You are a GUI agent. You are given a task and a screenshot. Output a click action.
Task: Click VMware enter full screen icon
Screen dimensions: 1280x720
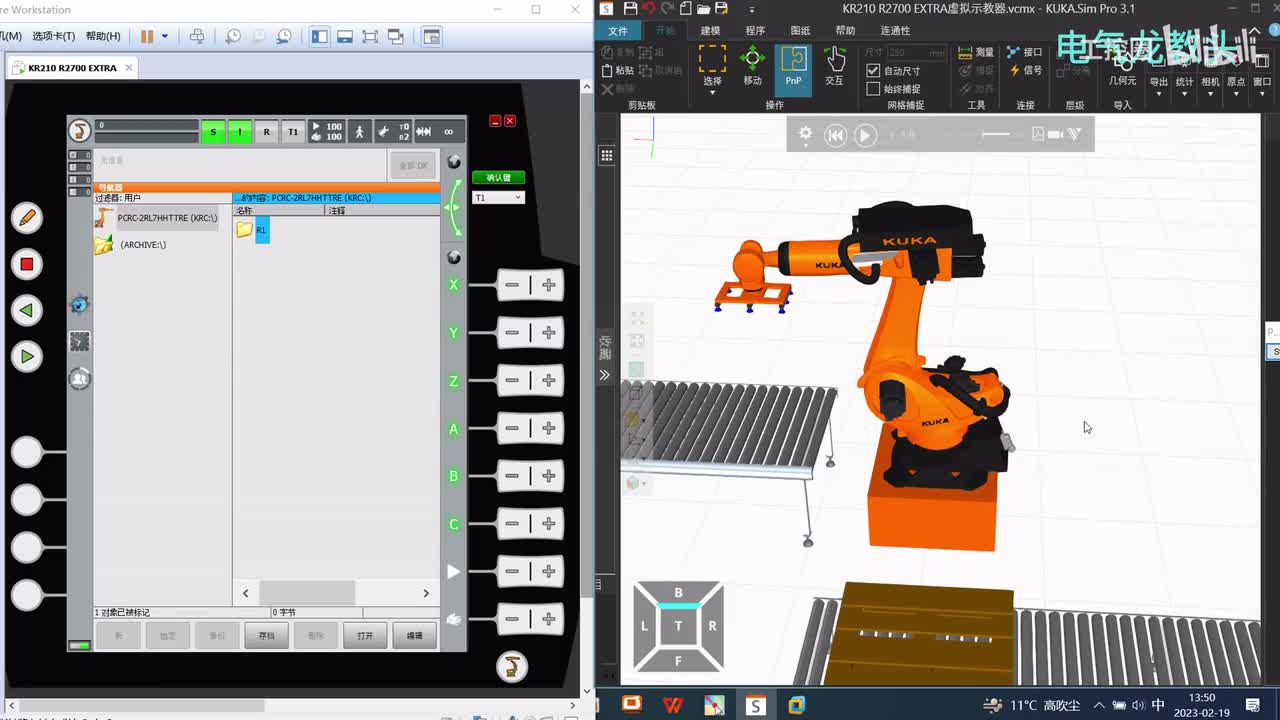click(x=370, y=36)
